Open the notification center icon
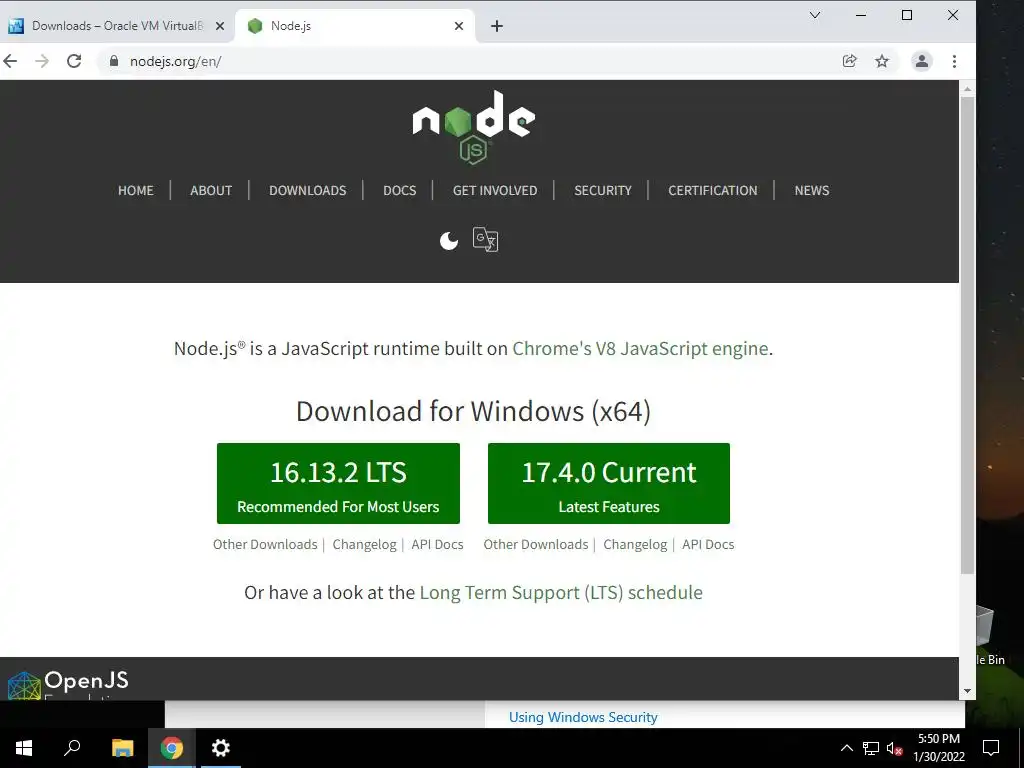This screenshot has height=768, width=1024. tap(991, 748)
